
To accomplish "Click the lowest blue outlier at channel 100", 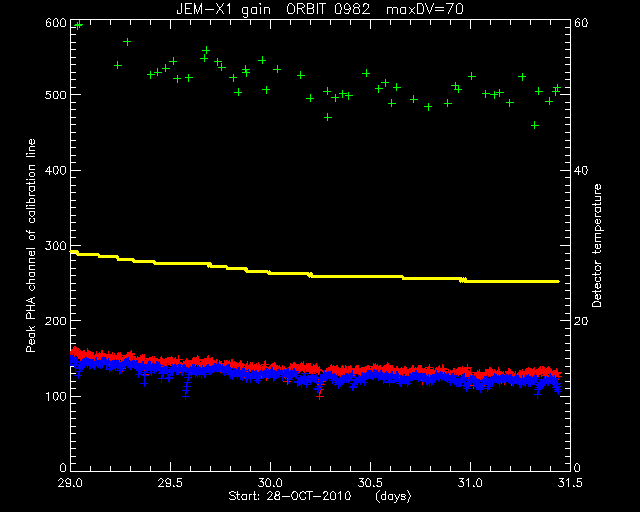I will click(186, 396).
